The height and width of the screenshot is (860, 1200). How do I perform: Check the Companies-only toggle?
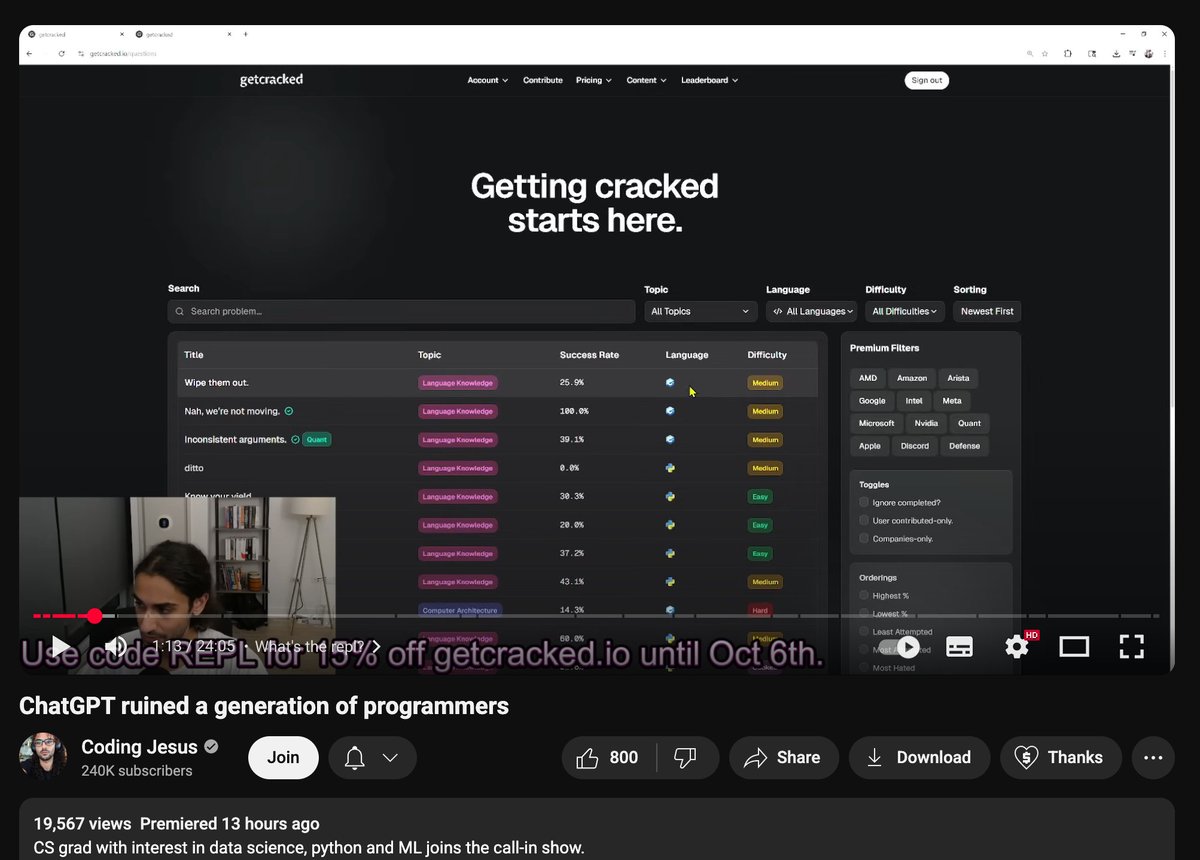[864, 539]
